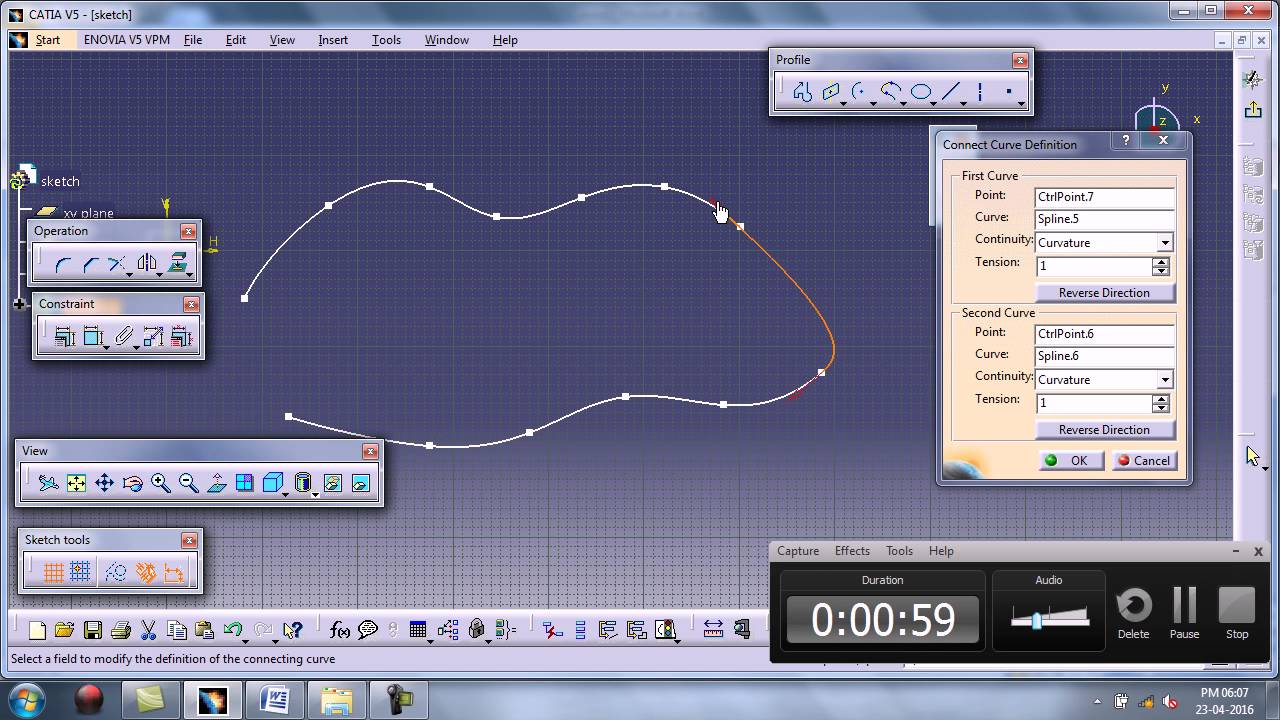Select the Profile polyline tool
This screenshot has width=1280, height=720.
tap(802, 92)
